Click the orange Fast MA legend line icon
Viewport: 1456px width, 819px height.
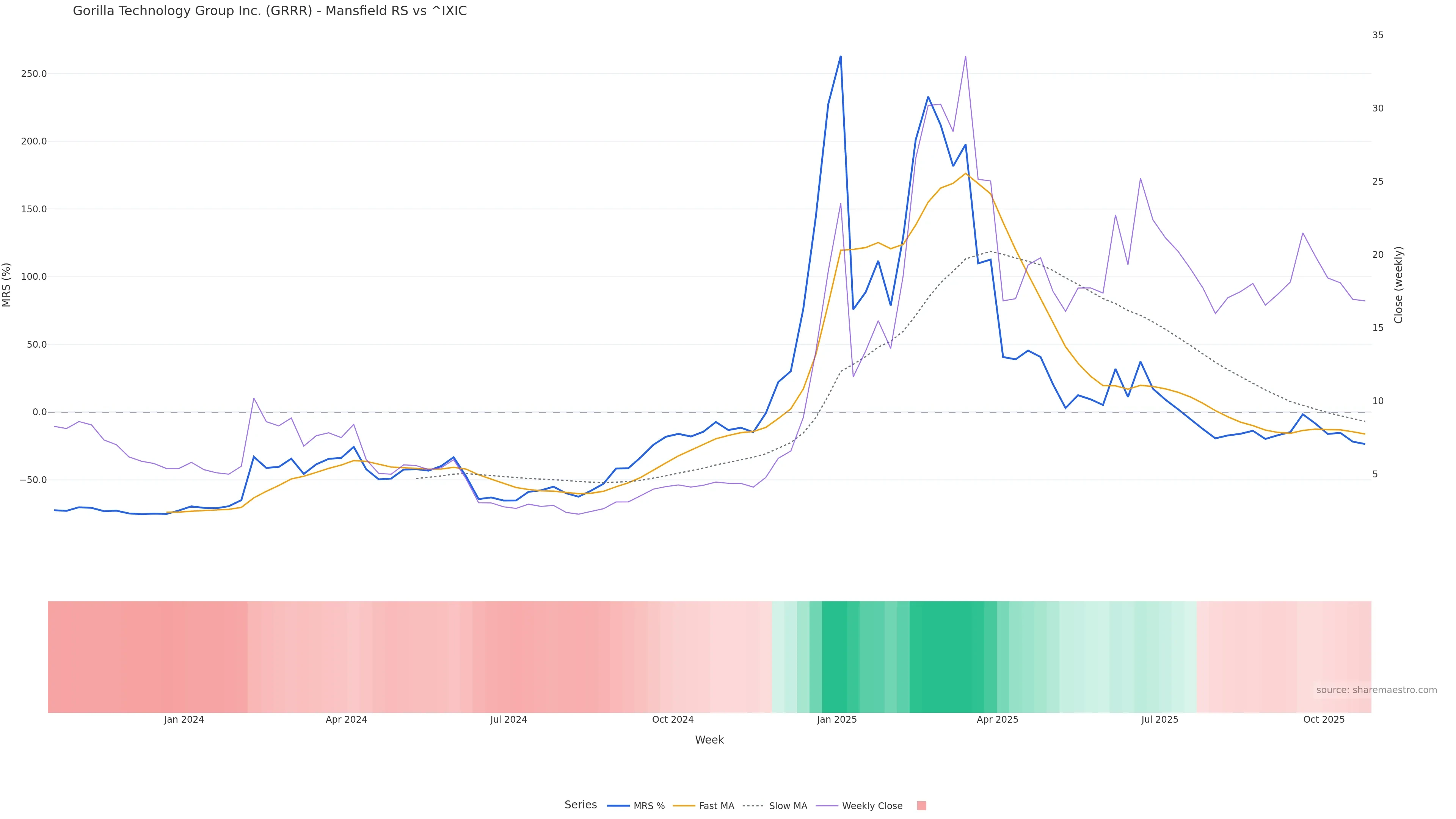click(684, 806)
